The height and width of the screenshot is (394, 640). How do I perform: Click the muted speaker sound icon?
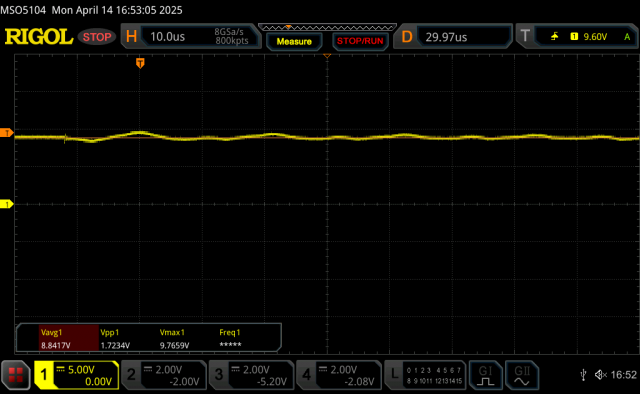(x=601, y=374)
